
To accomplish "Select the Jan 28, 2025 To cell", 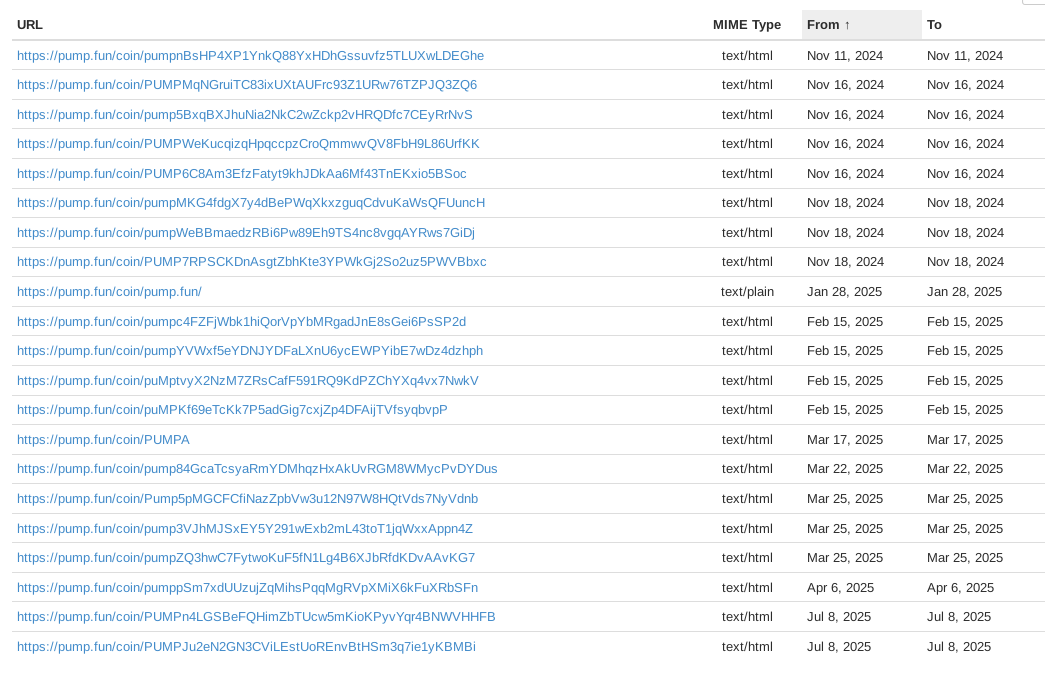I will pos(964,292).
